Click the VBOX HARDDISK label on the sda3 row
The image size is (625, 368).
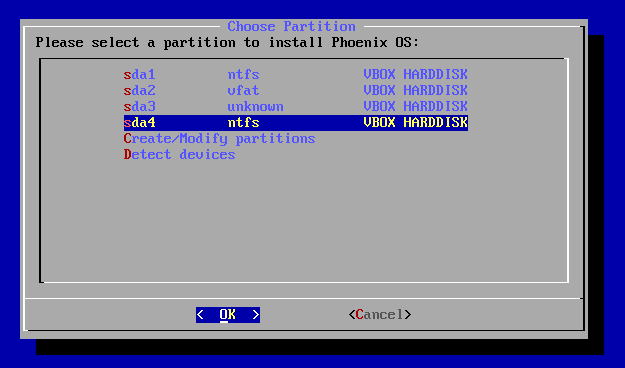pos(415,106)
